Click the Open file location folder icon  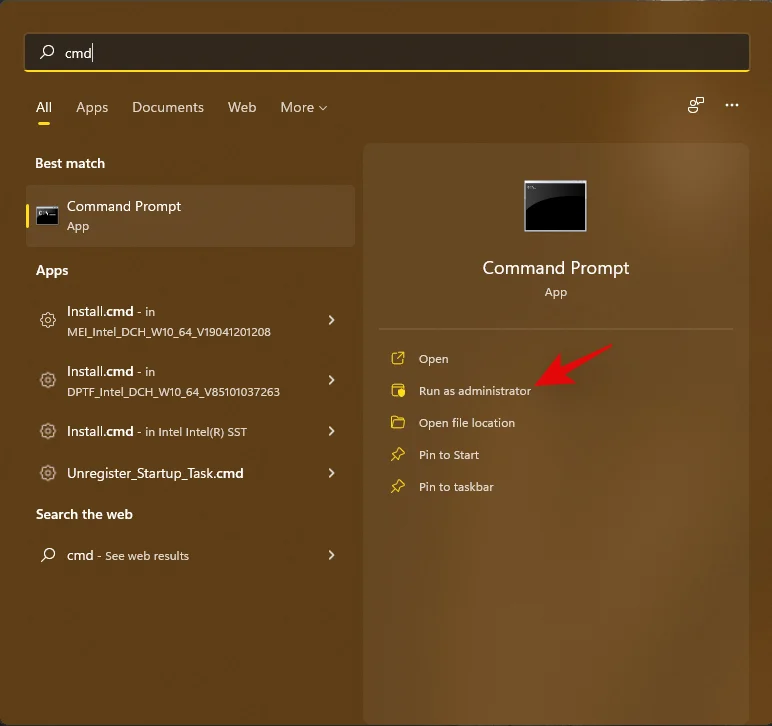click(x=398, y=423)
